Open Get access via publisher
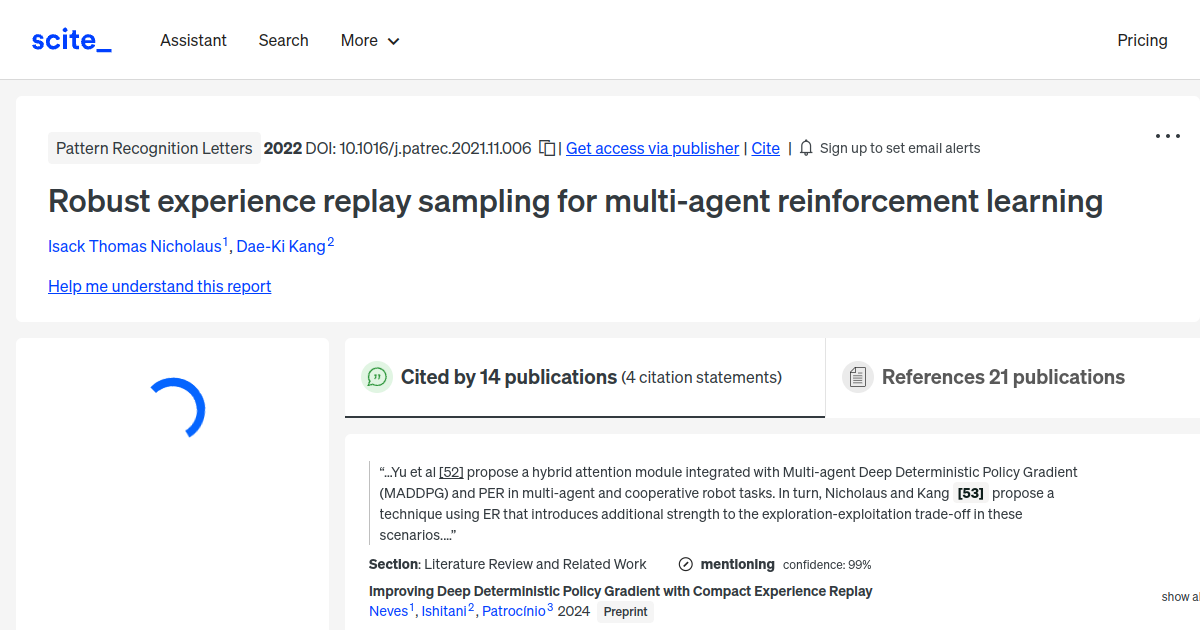Screen dimensions: 1200x630 652,148
